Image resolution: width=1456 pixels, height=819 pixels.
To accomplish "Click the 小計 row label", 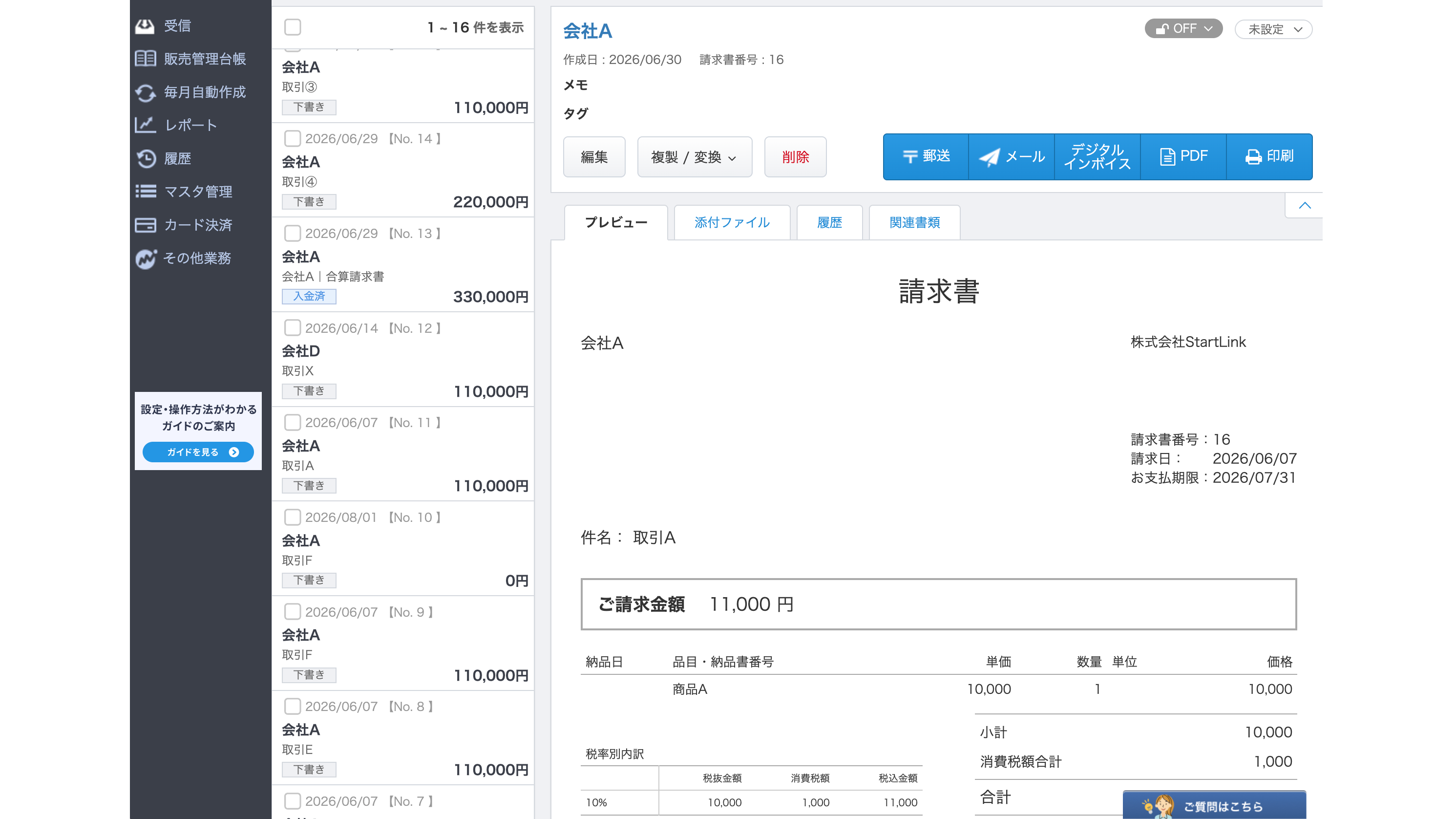I will coord(993,732).
